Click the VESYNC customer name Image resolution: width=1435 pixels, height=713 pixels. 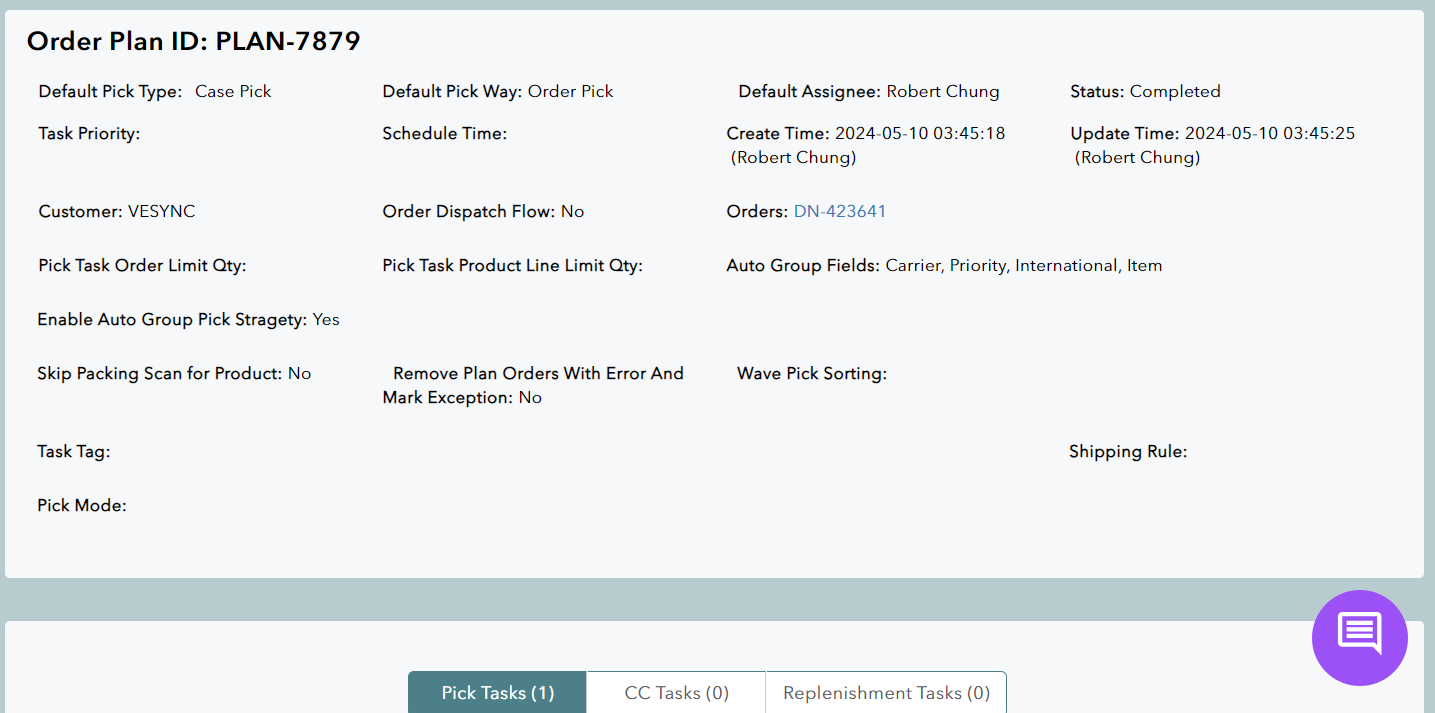click(x=161, y=212)
